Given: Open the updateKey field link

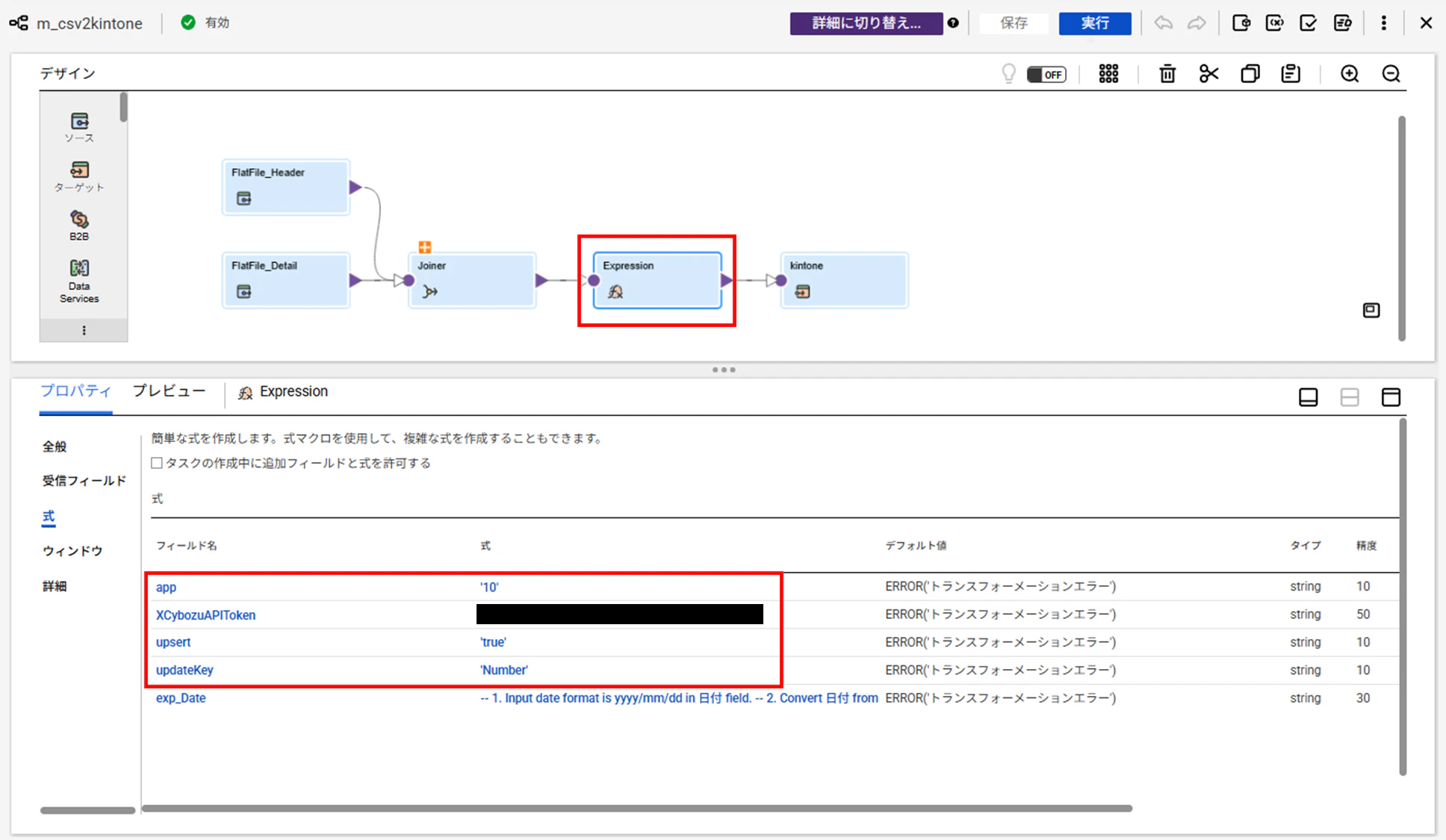Looking at the screenshot, I should pyautogui.click(x=184, y=670).
